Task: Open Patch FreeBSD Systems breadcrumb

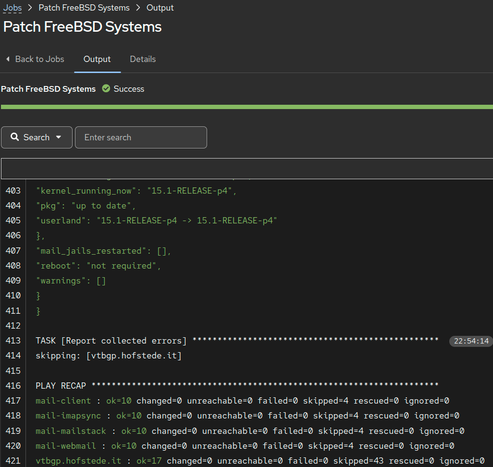Action: pos(84,8)
